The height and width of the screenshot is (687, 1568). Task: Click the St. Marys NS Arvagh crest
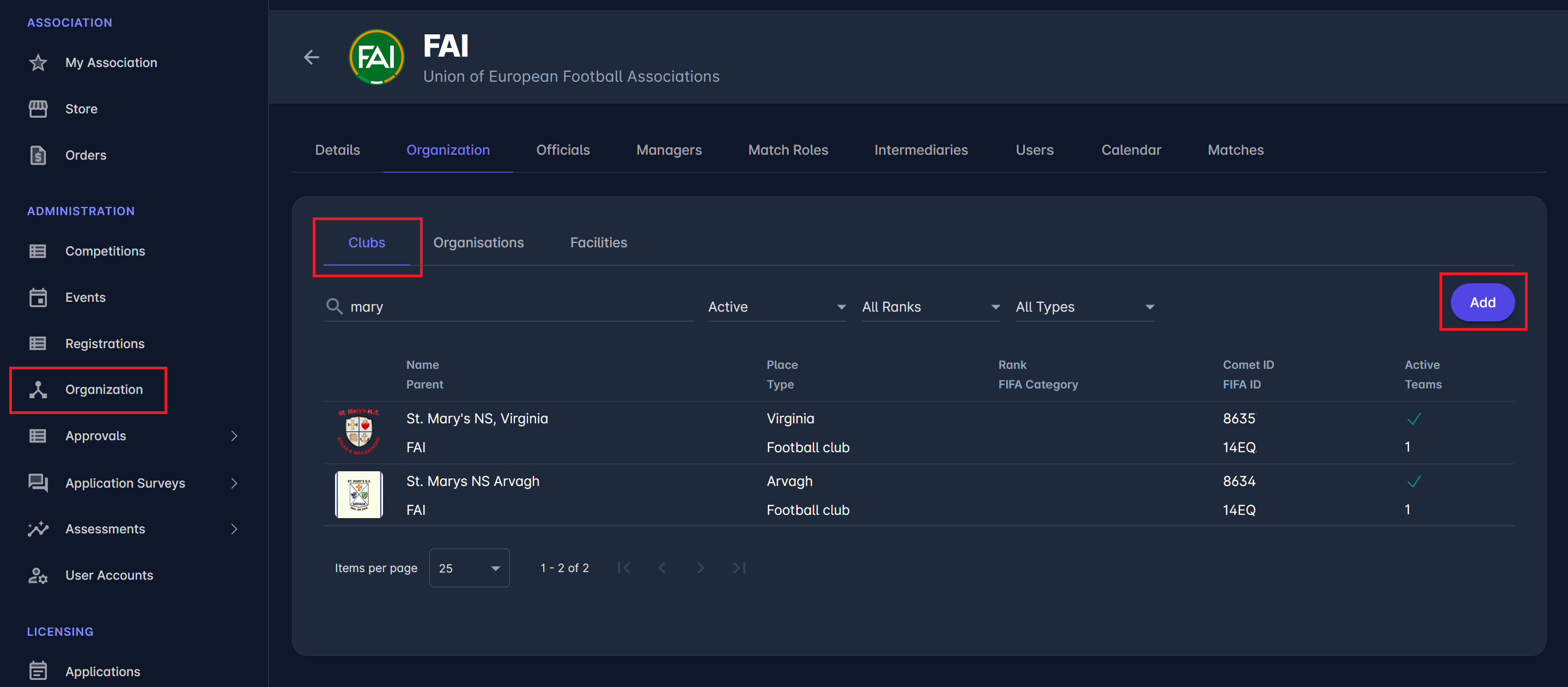(358, 494)
